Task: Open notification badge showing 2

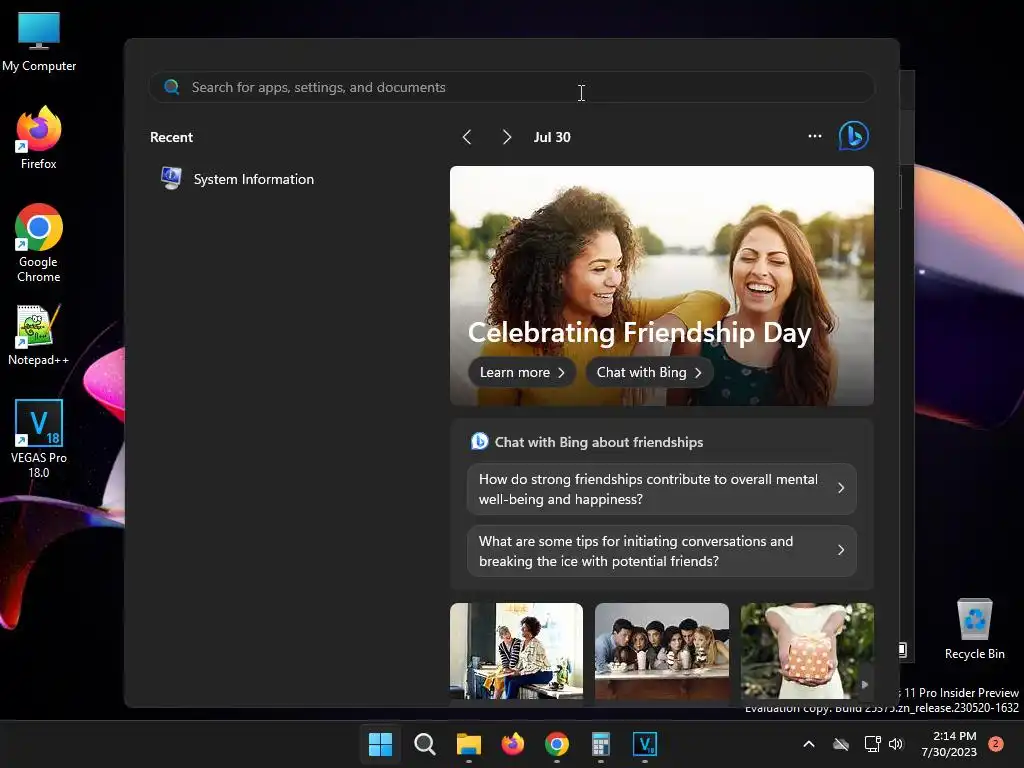Action: [x=995, y=744]
